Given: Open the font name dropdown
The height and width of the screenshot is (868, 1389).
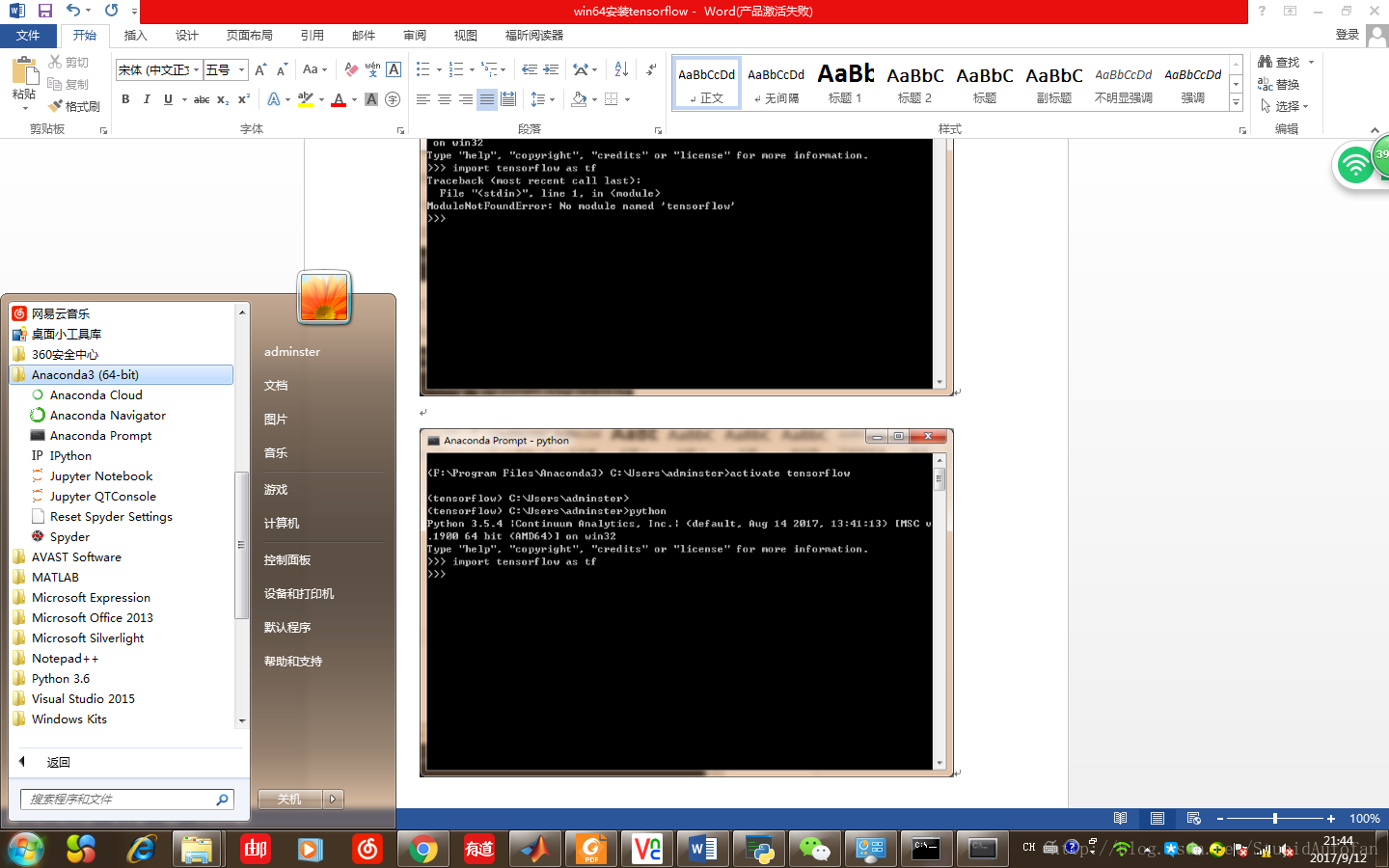Looking at the screenshot, I should coord(196,69).
